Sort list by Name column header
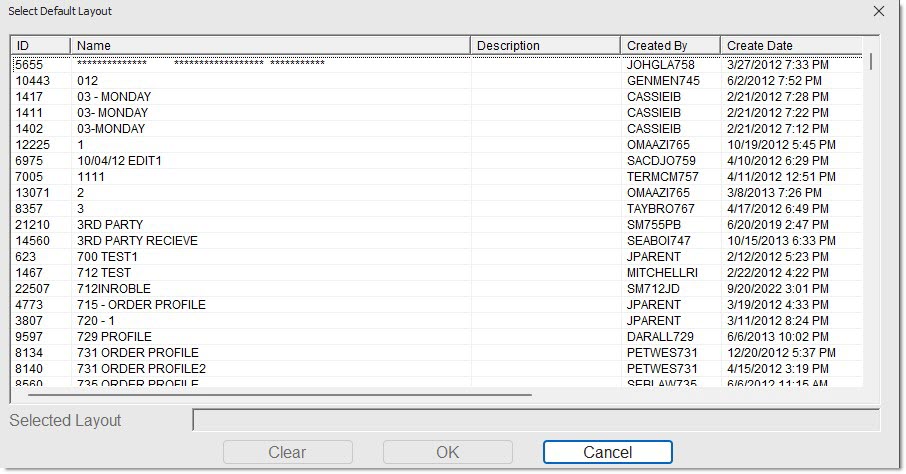This screenshot has height=474, width=906. tap(270, 46)
